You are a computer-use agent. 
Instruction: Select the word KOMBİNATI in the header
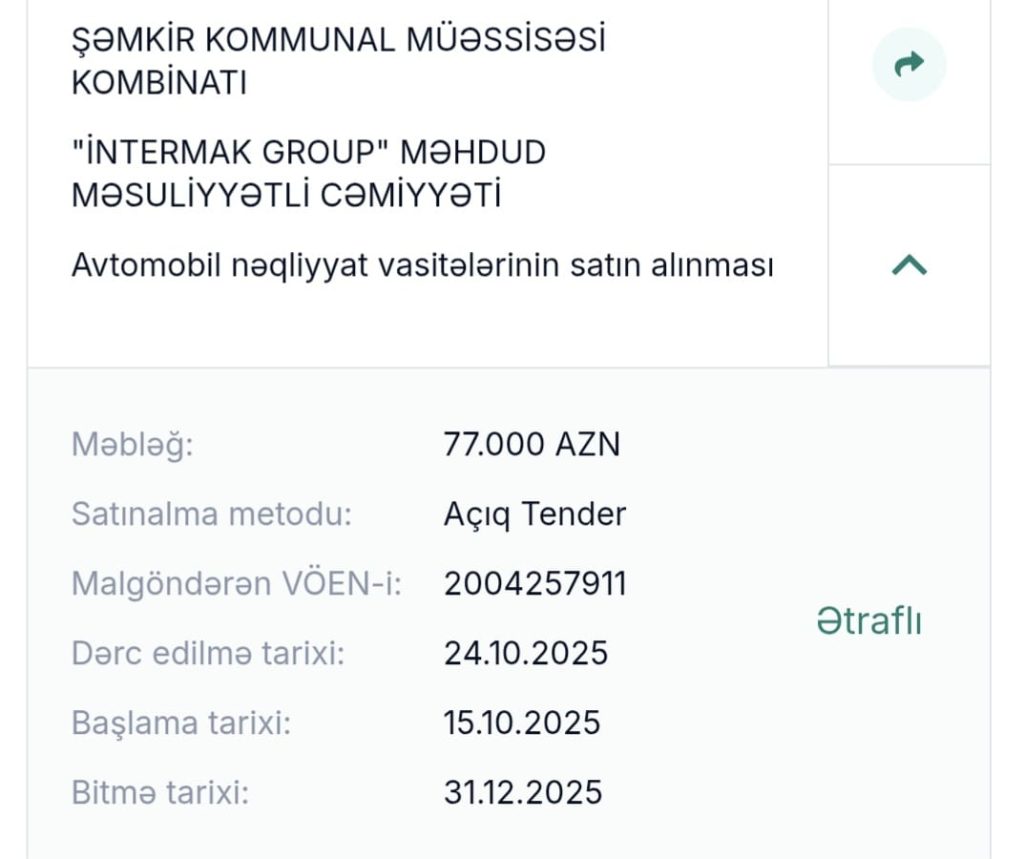(x=159, y=83)
